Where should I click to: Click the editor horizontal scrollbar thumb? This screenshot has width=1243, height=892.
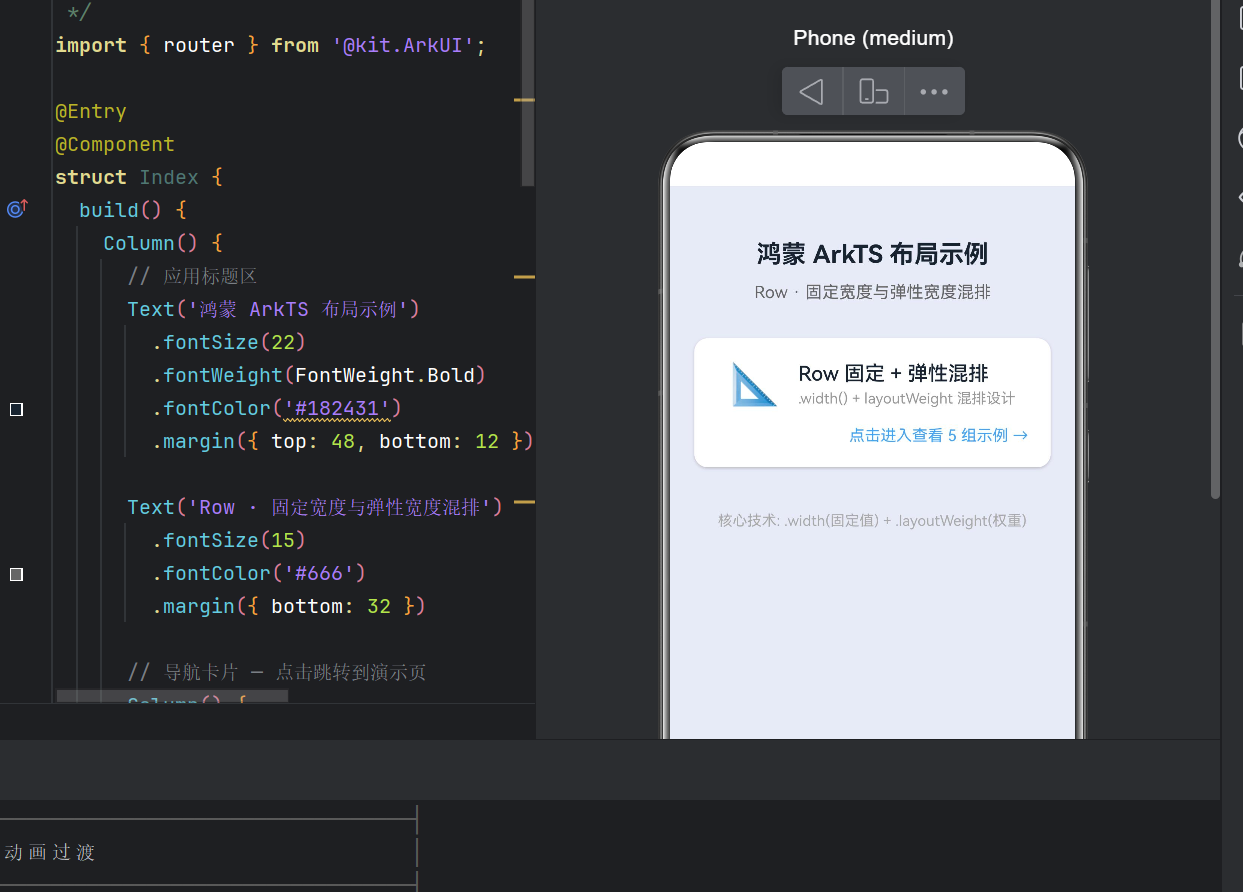172,695
